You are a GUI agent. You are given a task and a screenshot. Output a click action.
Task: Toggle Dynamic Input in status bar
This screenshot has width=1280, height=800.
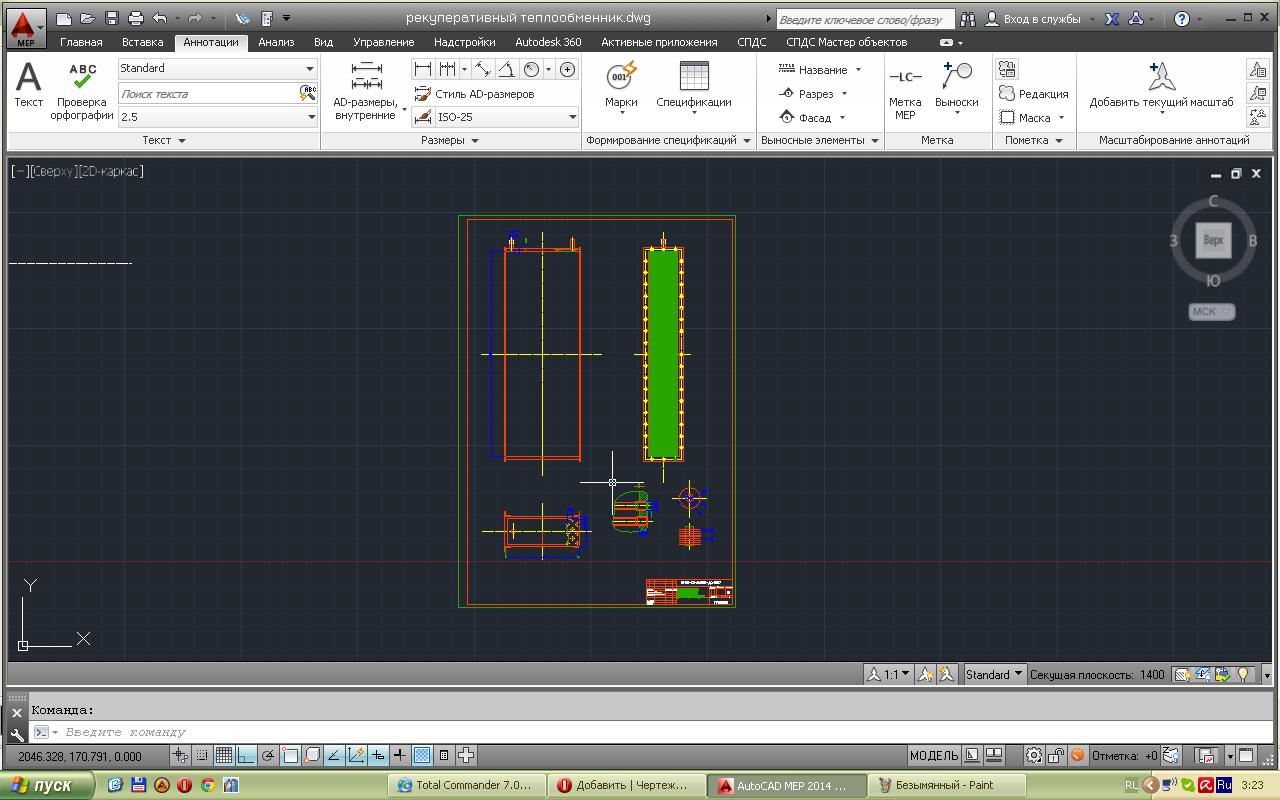point(378,755)
